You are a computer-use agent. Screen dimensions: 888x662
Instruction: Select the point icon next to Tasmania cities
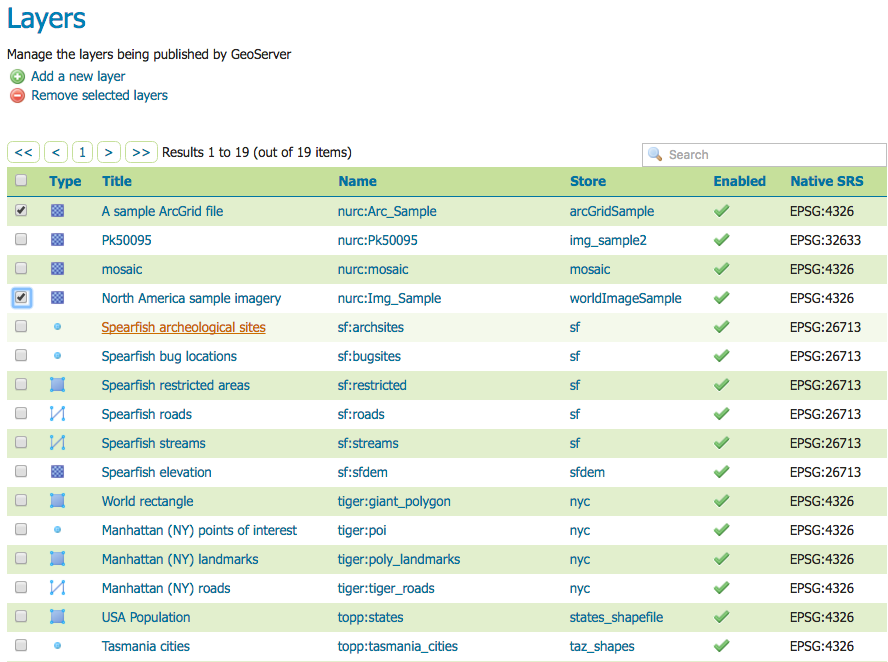tap(57, 646)
